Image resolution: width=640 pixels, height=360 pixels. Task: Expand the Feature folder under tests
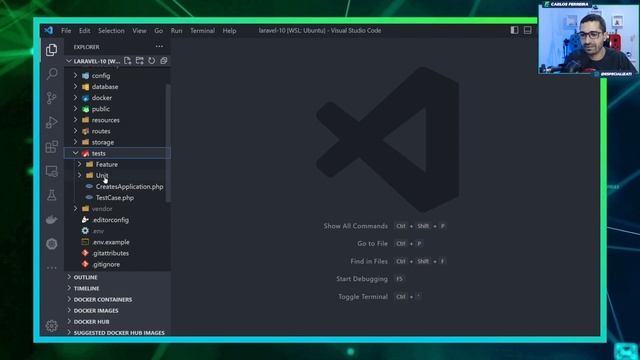118,164
